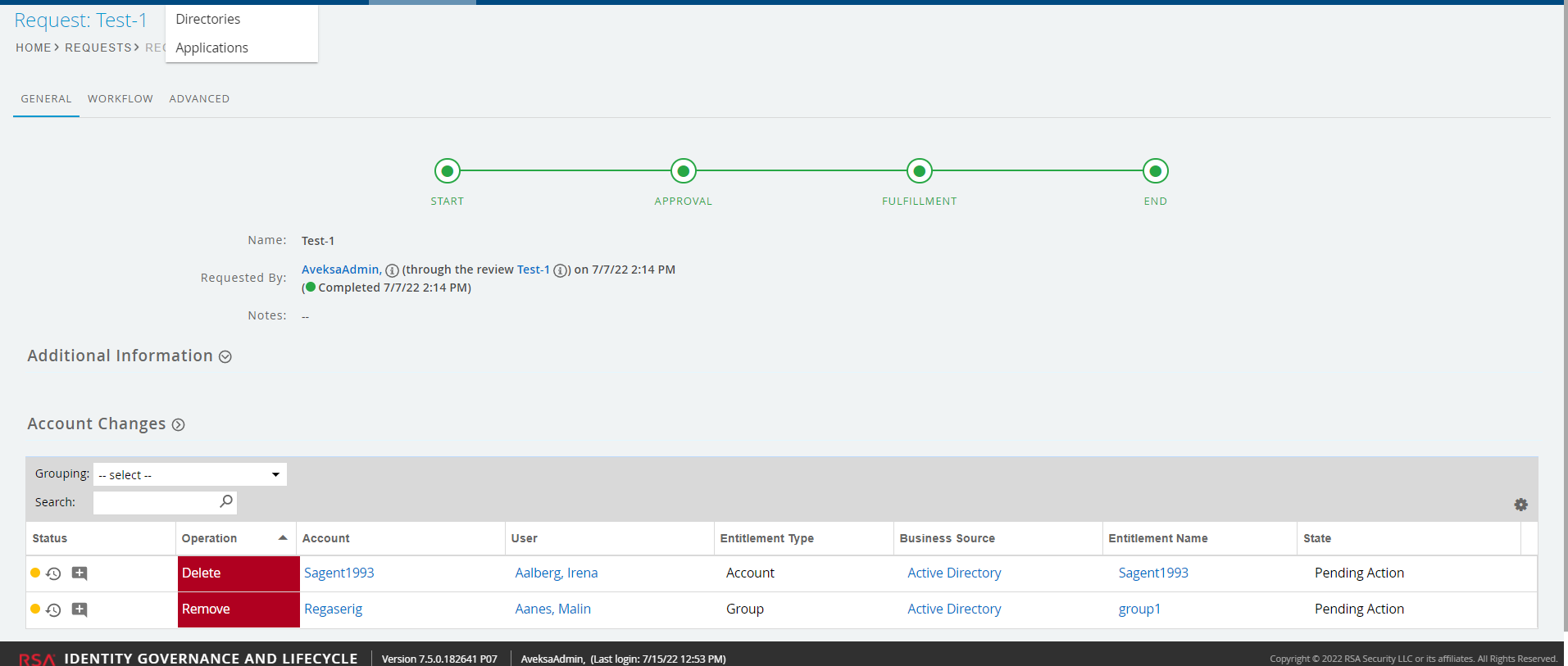The image size is (1568, 666).
Task: Click the Search input field
Action: [156, 502]
